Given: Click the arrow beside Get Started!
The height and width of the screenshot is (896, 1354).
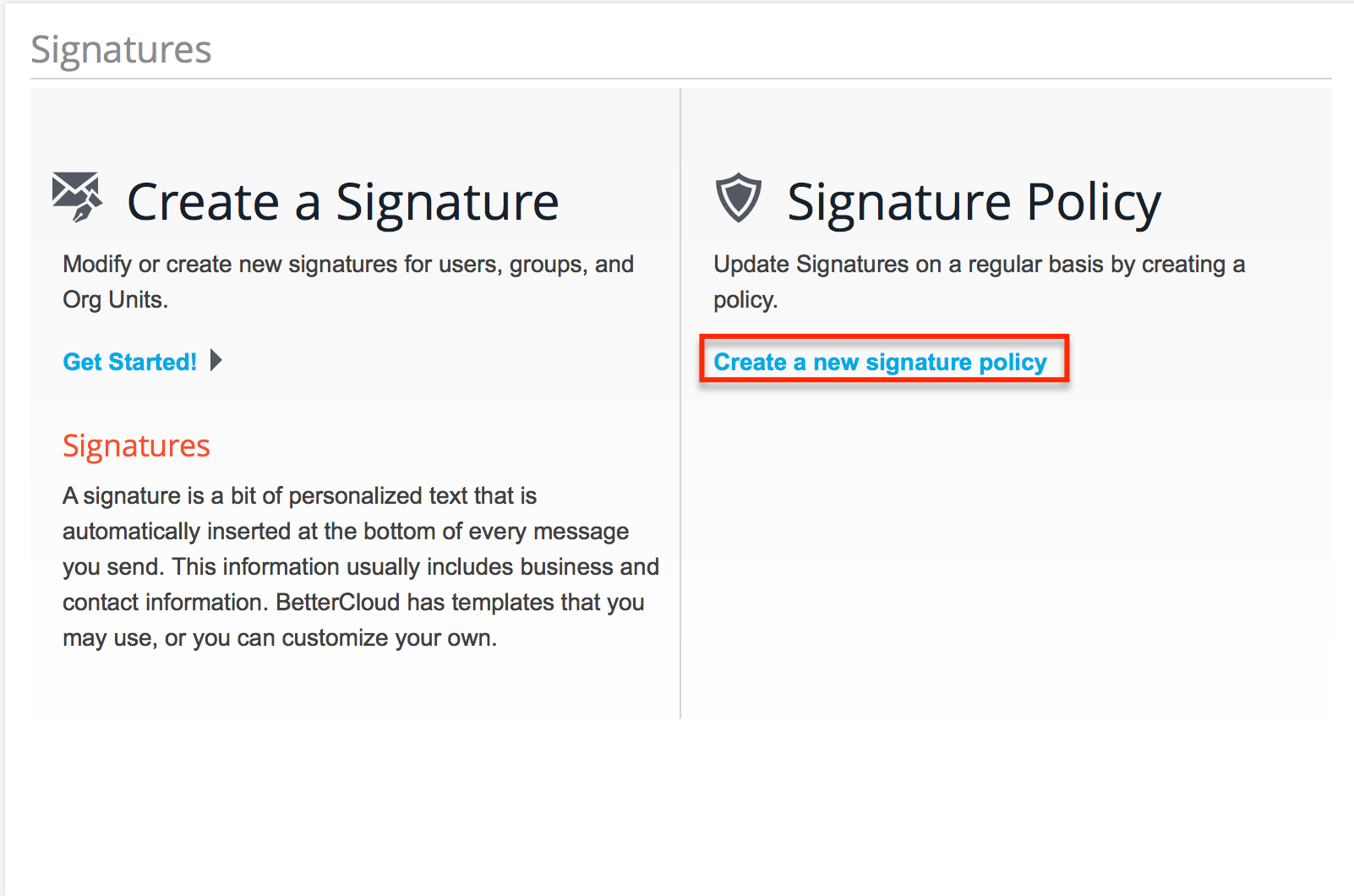Looking at the screenshot, I should tap(216, 361).
